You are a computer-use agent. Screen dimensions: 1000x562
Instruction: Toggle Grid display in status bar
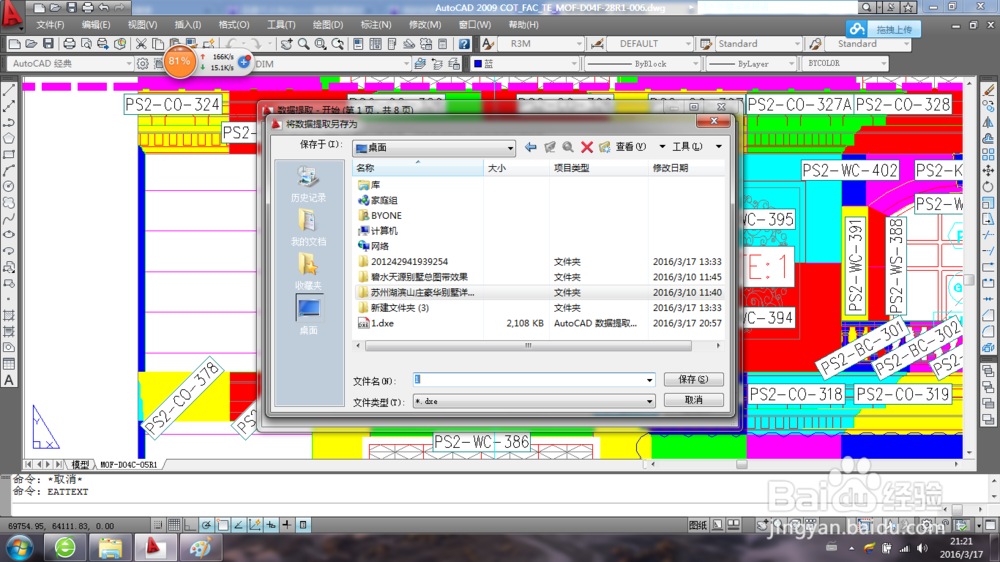(173, 525)
